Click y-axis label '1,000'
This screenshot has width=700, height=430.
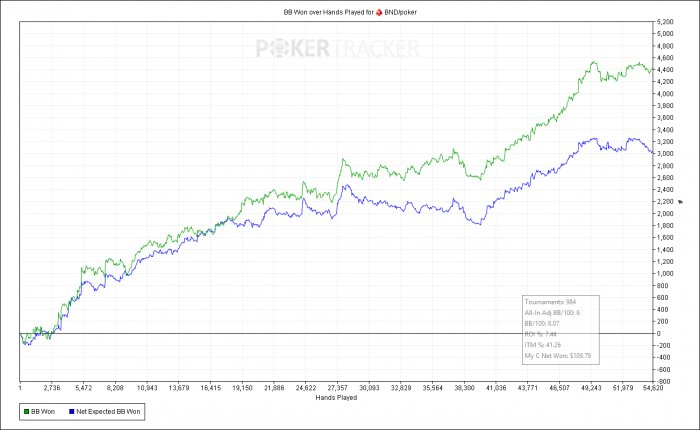tap(665, 274)
